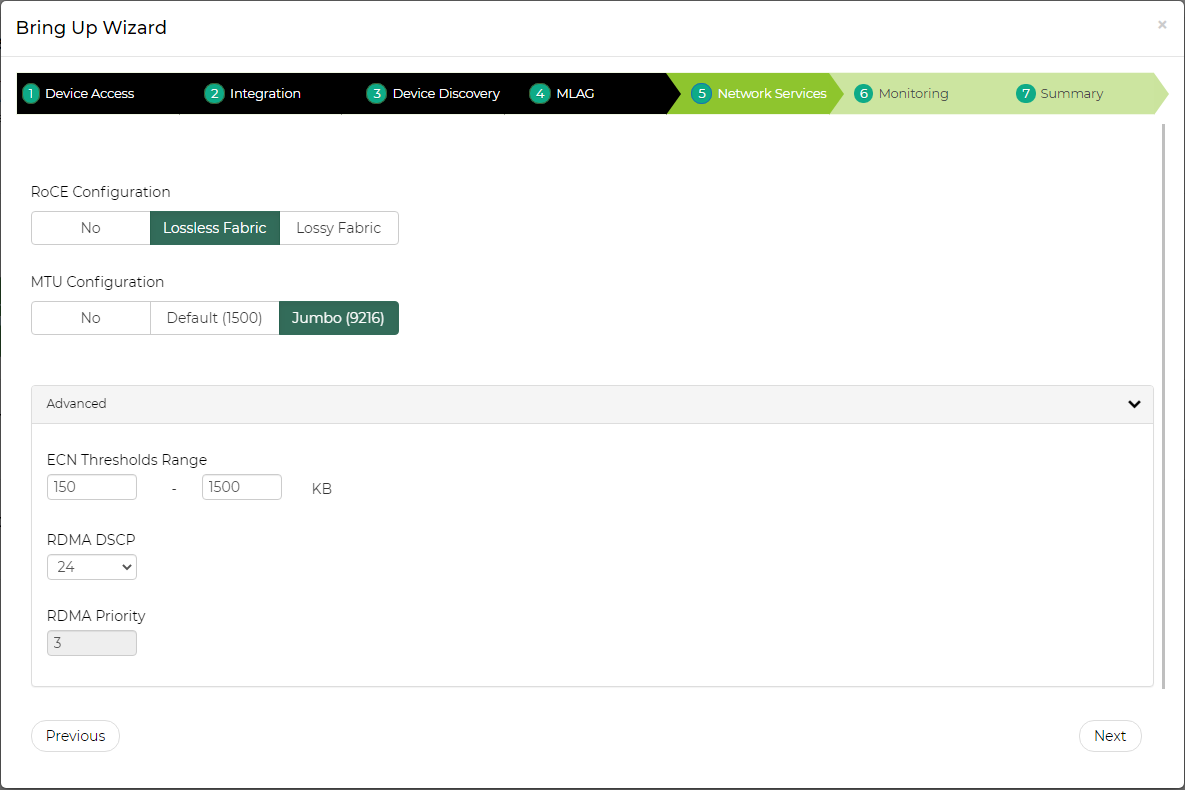Collapse the Advanced section chevron
Screen dimensions: 1185x790
point(1134,404)
